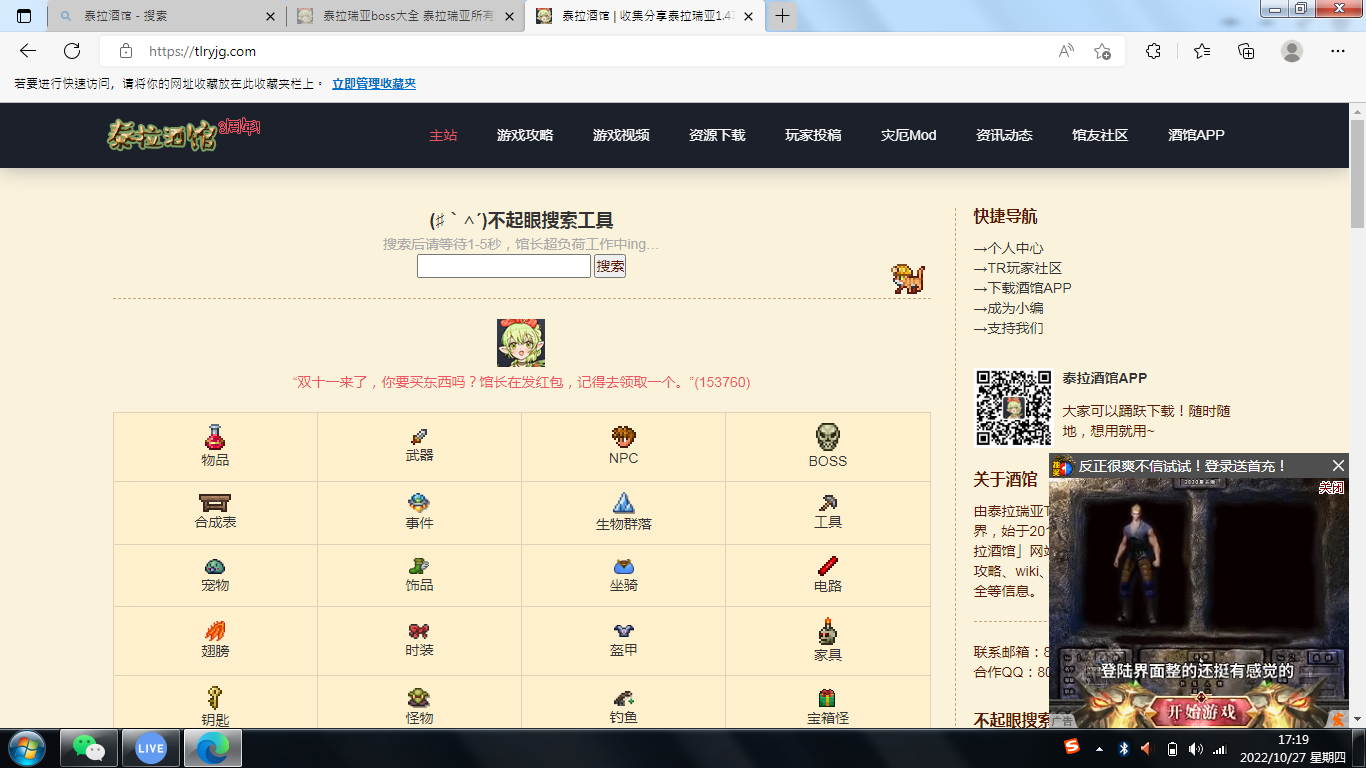Select the 生物群落 biome icon
The height and width of the screenshot is (768, 1366).
point(623,502)
